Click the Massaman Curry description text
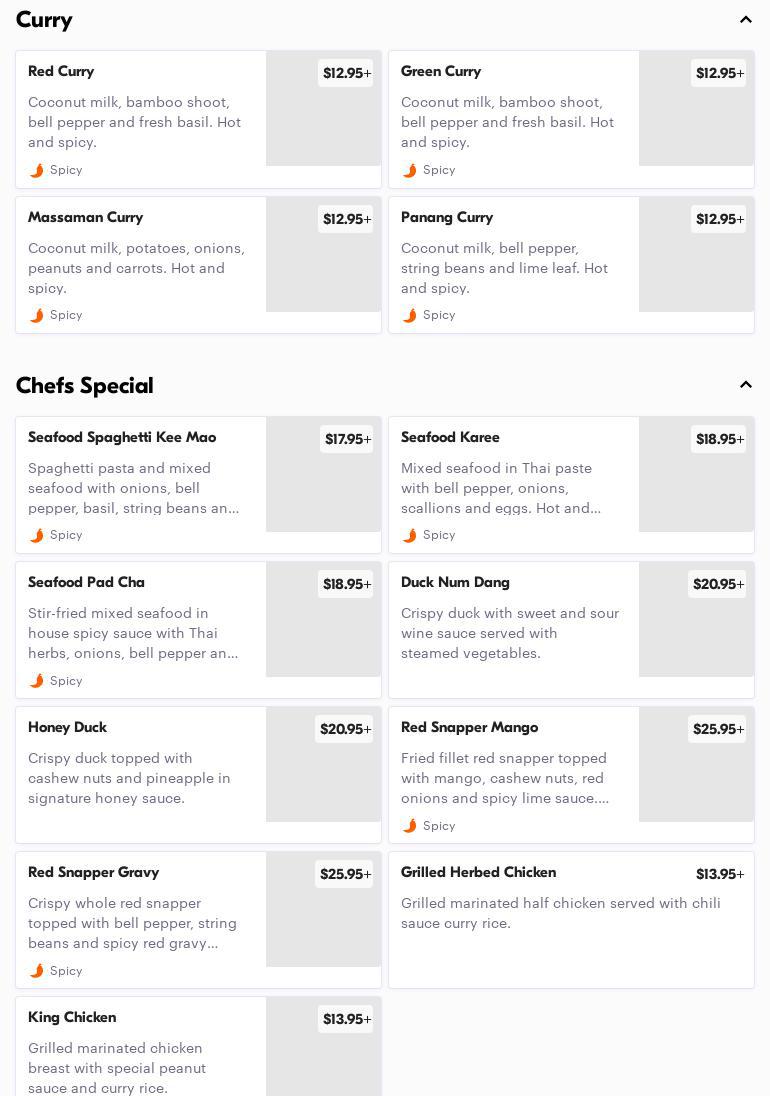The image size is (770, 1096). 136,268
